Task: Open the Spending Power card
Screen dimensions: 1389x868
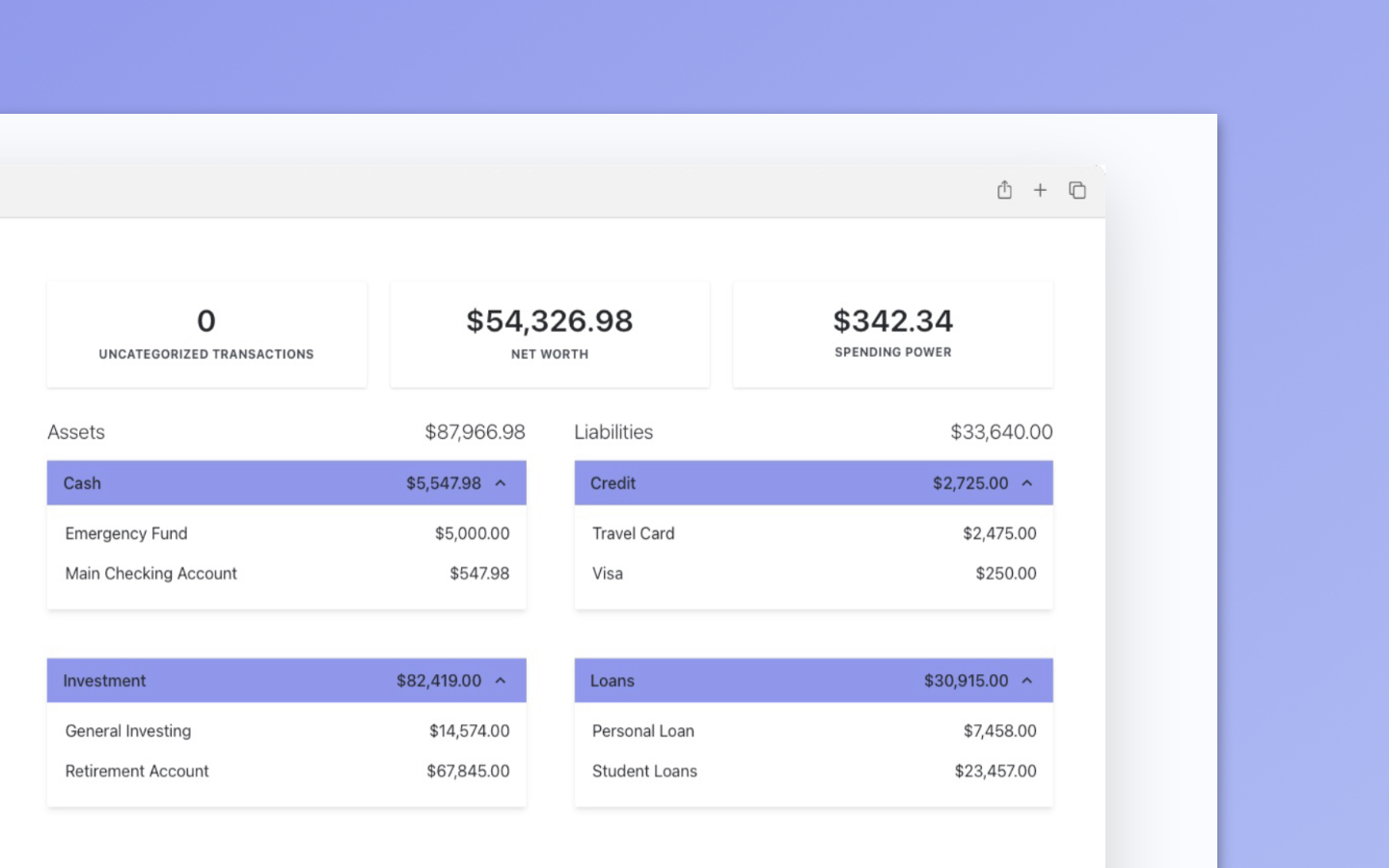Action: pos(893,335)
